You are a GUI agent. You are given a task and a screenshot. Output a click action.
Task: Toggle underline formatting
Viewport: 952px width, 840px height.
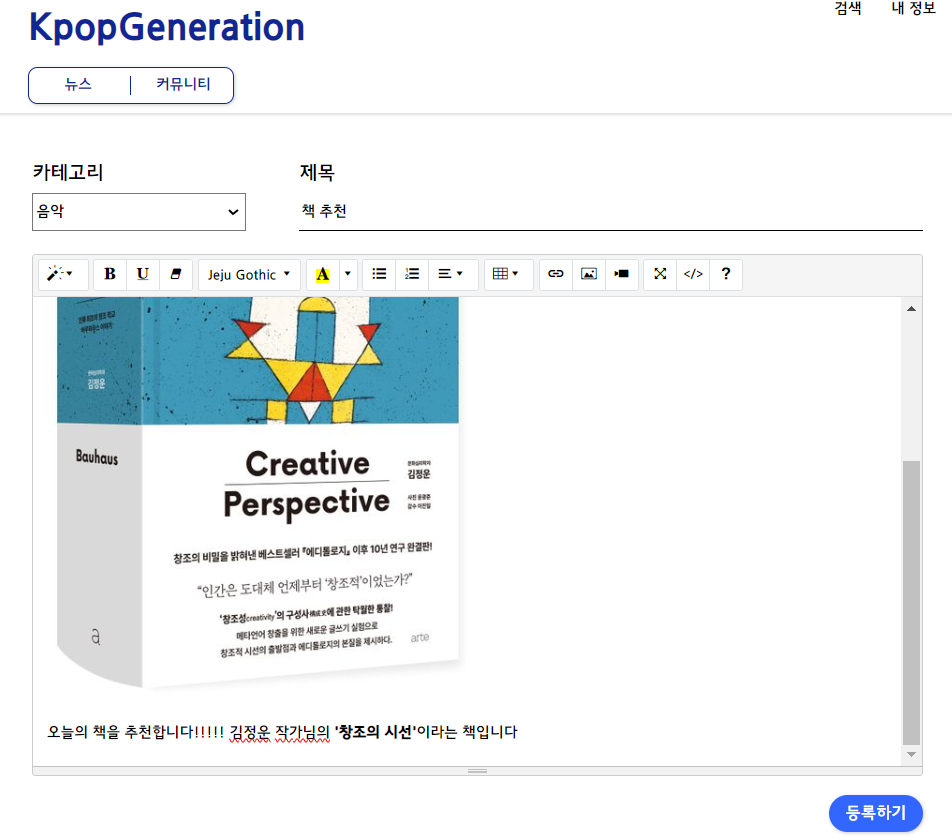143,274
